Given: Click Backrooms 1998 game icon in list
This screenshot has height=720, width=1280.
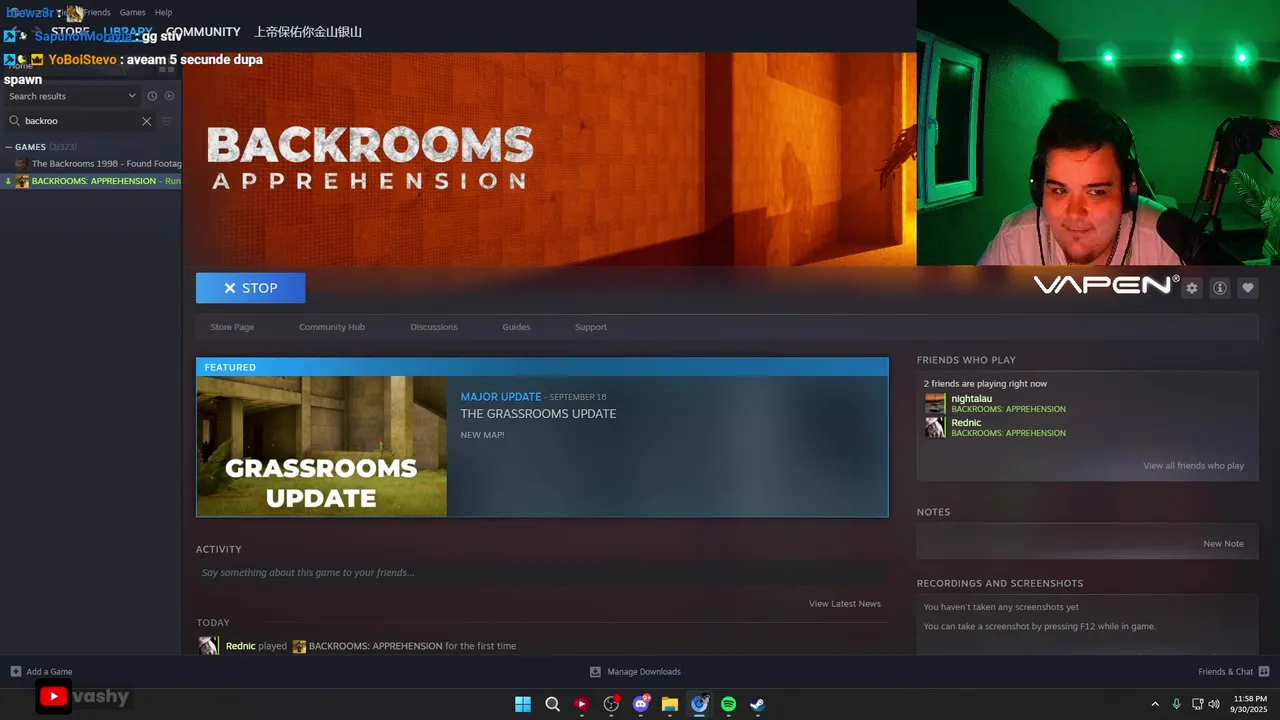Looking at the screenshot, I should (21, 163).
